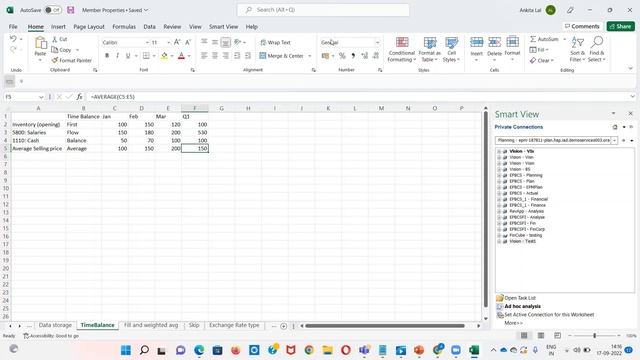Click the More>> link

[x=513, y=323]
